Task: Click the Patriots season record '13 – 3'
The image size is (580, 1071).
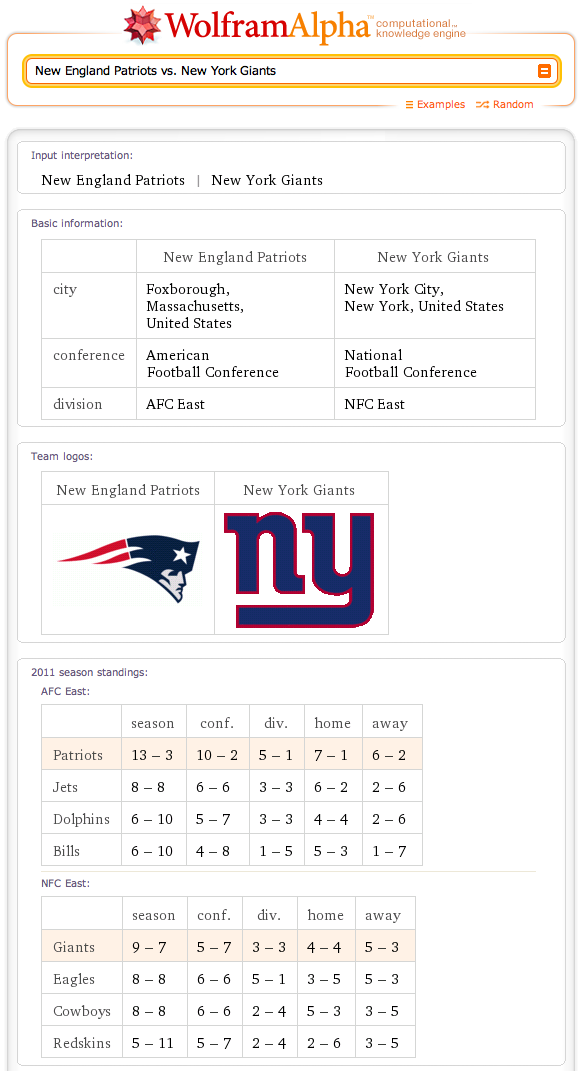Action: tap(152, 755)
